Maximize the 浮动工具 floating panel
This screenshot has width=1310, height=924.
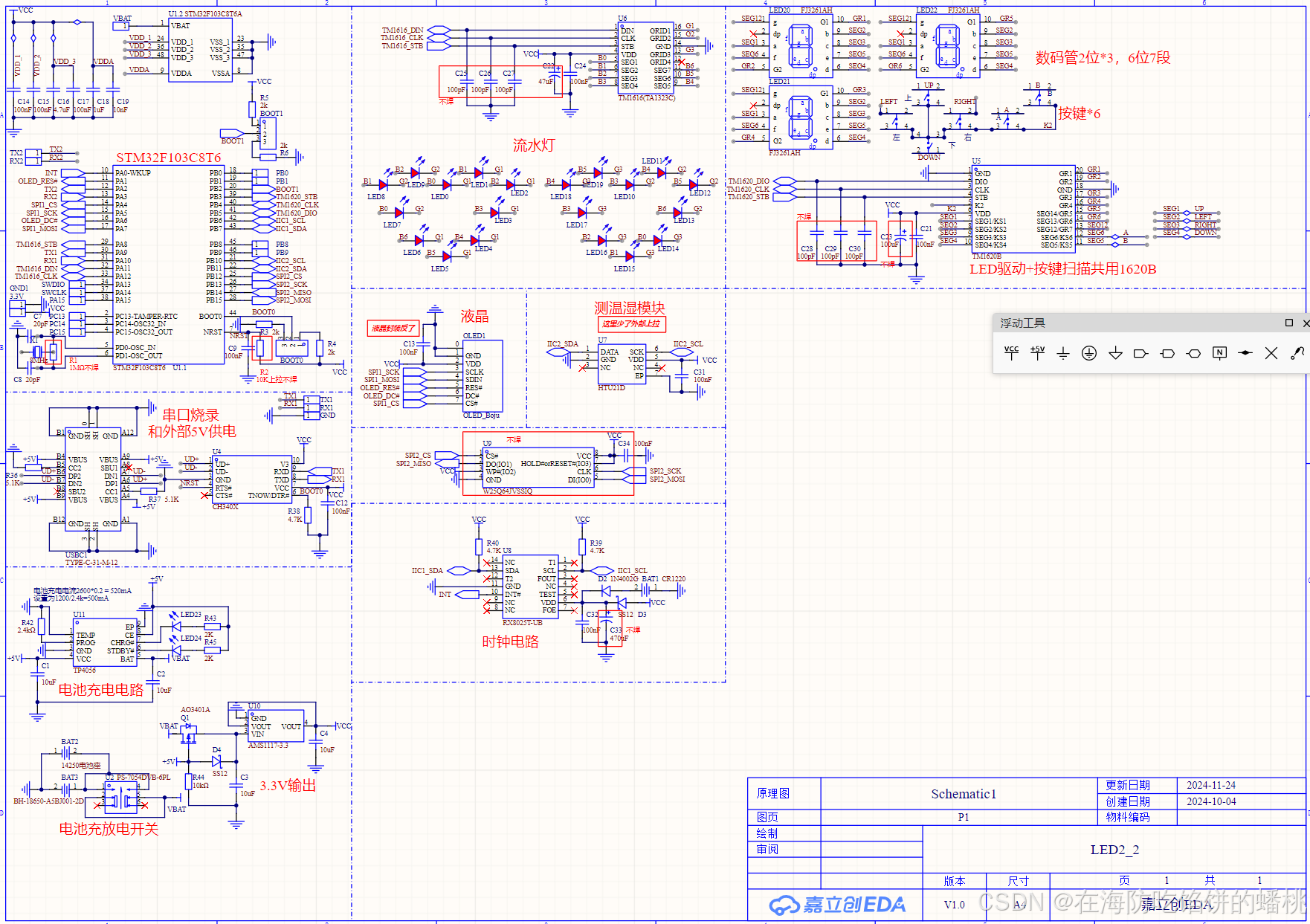(x=1288, y=323)
